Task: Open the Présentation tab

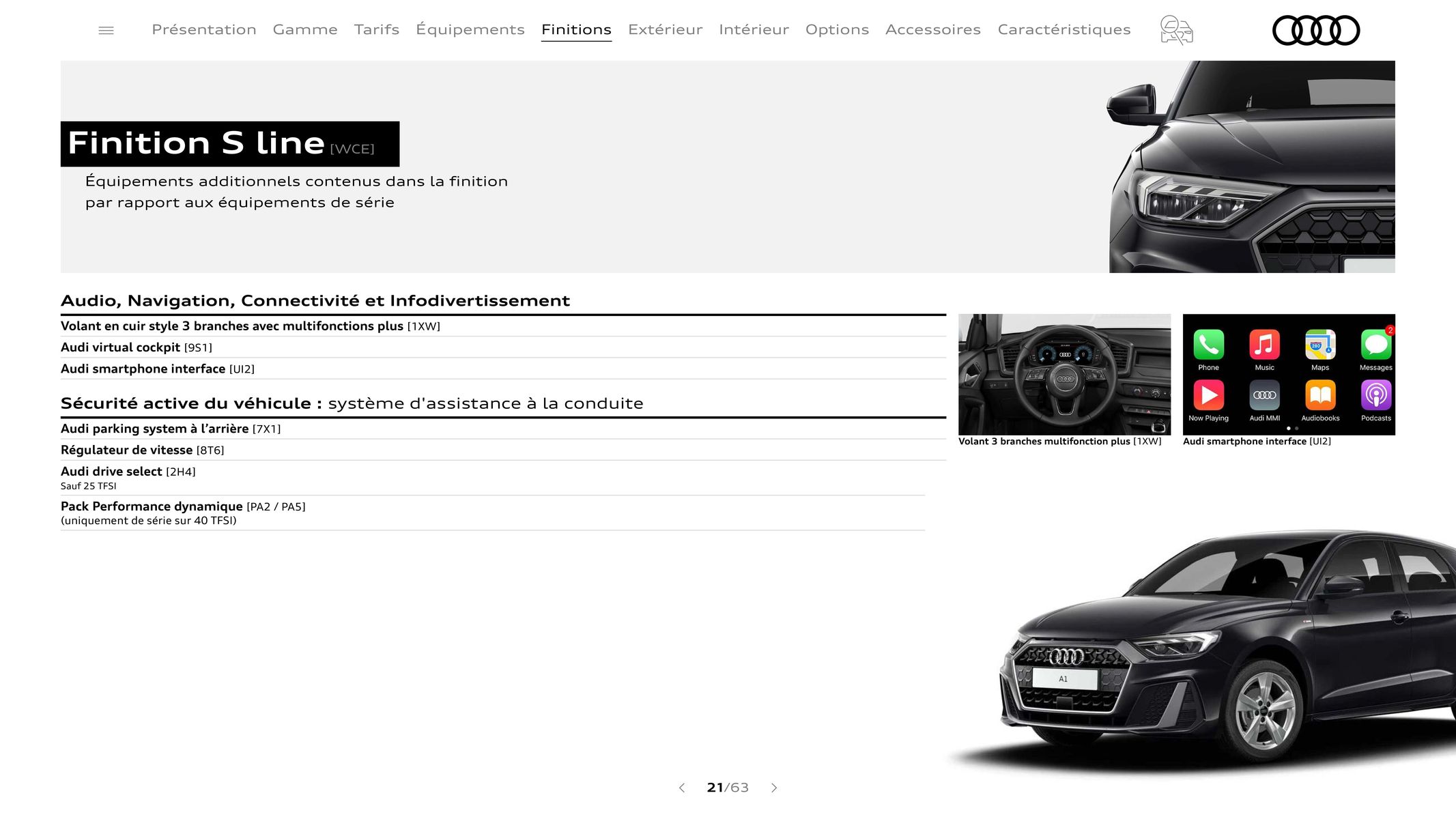Action: 204,29
